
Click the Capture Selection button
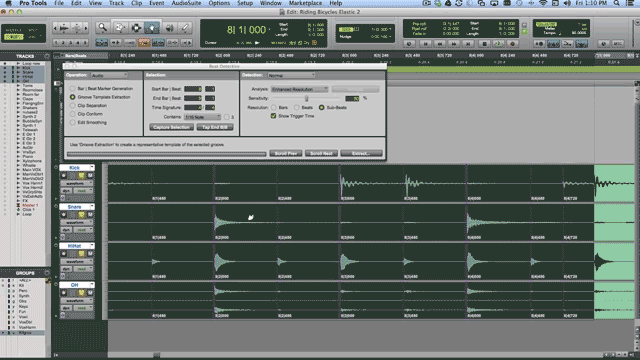(171, 127)
